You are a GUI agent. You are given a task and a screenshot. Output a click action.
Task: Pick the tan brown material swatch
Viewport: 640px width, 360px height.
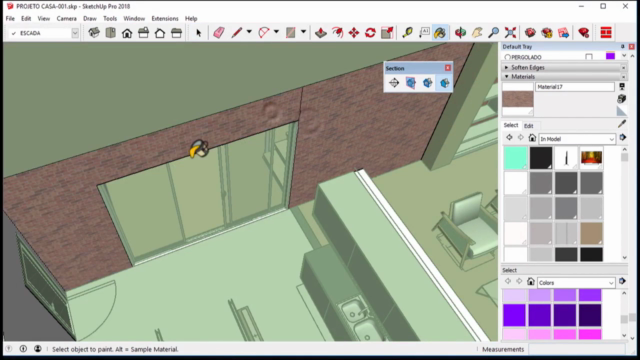591,233
